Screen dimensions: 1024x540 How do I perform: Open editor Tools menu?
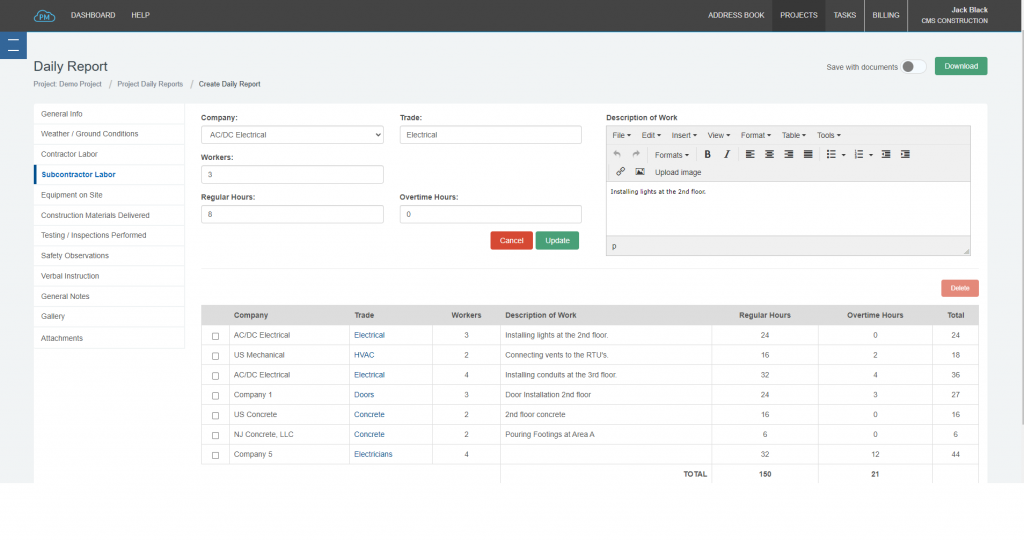tap(828, 135)
